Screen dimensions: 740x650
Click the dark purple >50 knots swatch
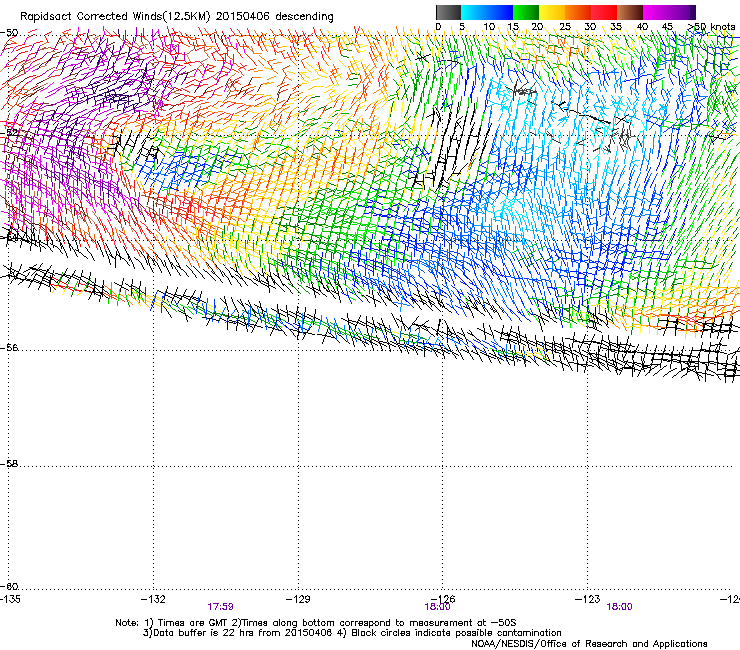pyautogui.click(x=693, y=12)
